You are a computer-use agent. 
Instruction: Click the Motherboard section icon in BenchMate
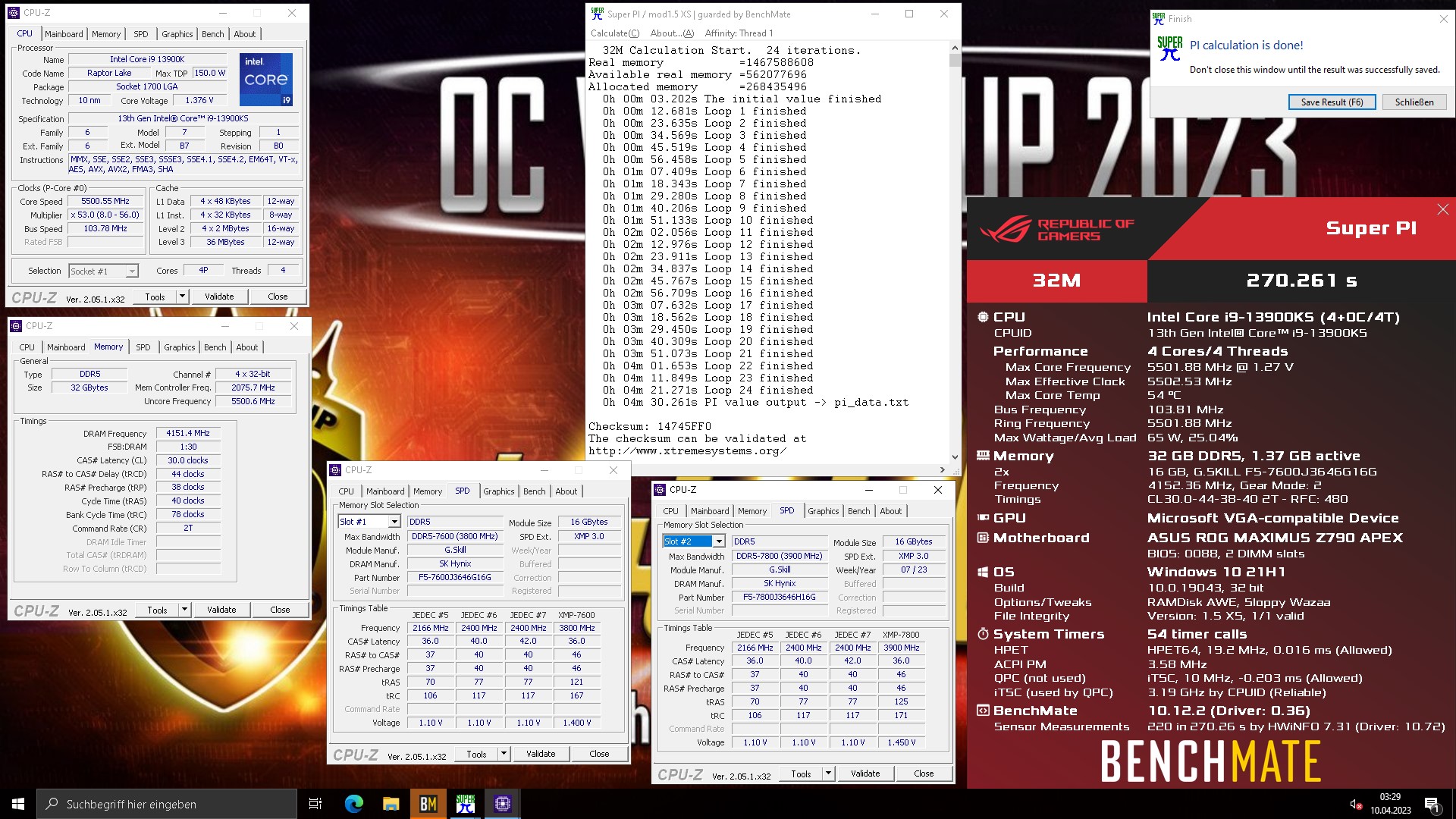point(983,538)
